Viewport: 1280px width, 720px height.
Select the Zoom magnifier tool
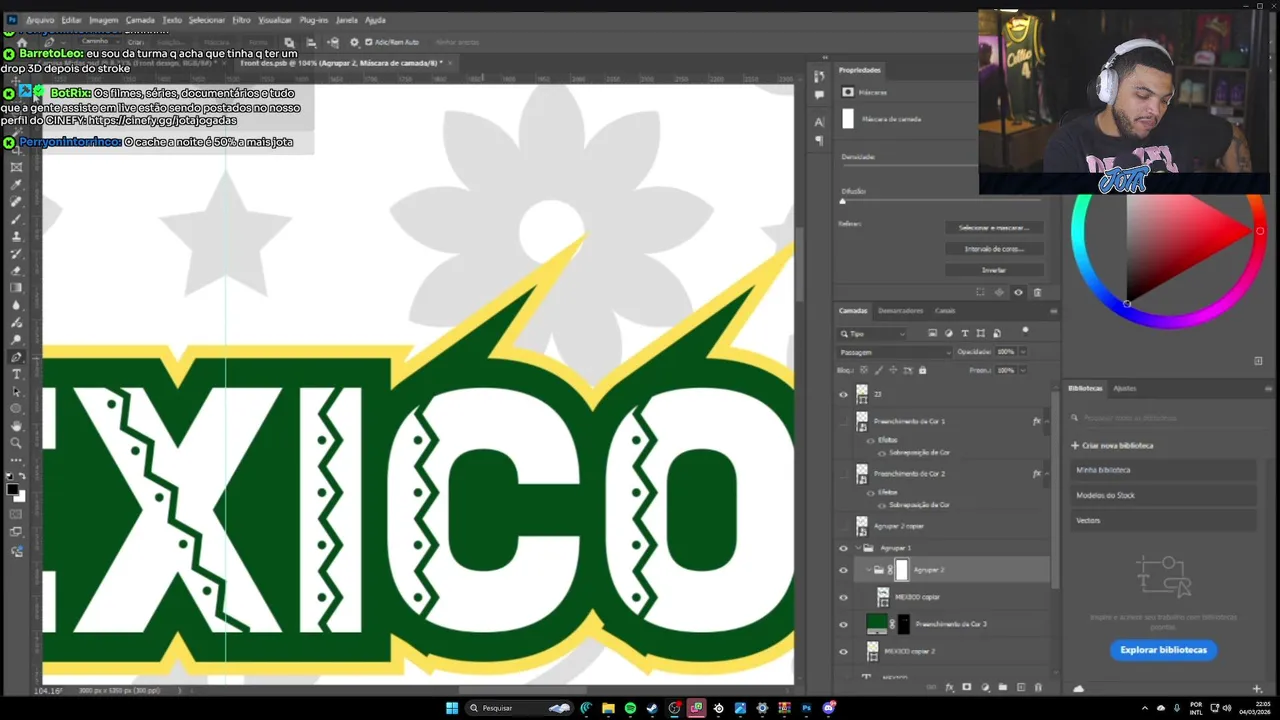tap(16, 442)
